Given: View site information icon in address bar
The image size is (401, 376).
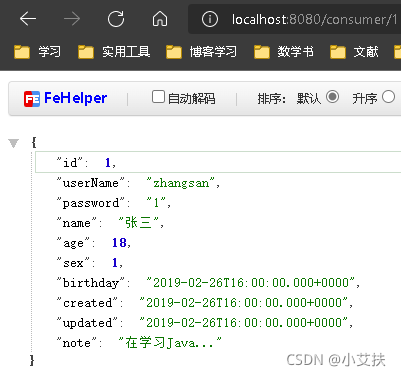Looking at the screenshot, I should pos(210,19).
